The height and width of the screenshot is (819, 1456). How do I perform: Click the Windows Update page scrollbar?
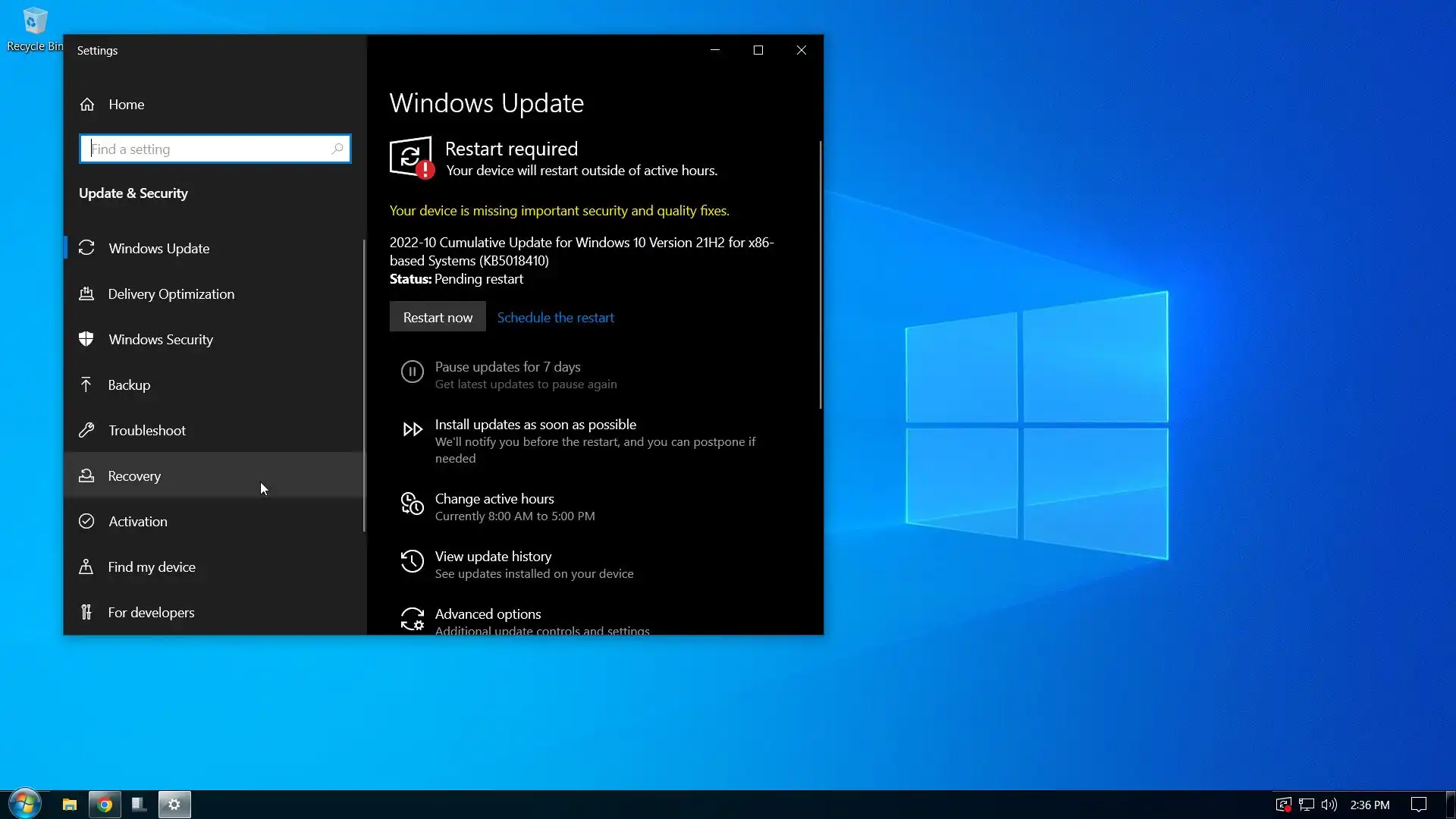coord(820,275)
